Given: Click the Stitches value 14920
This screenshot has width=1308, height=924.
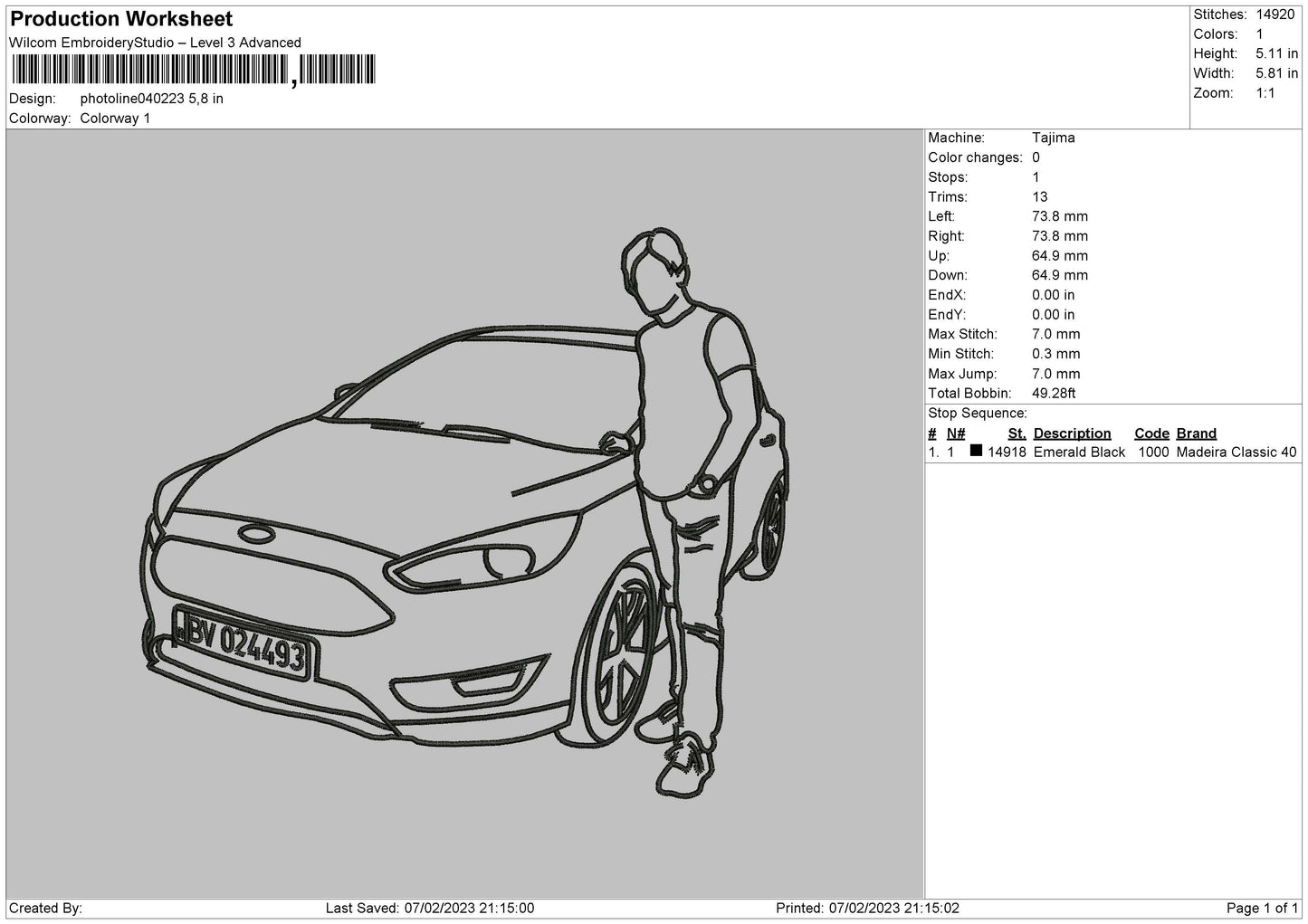Looking at the screenshot, I should coord(1275,14).
